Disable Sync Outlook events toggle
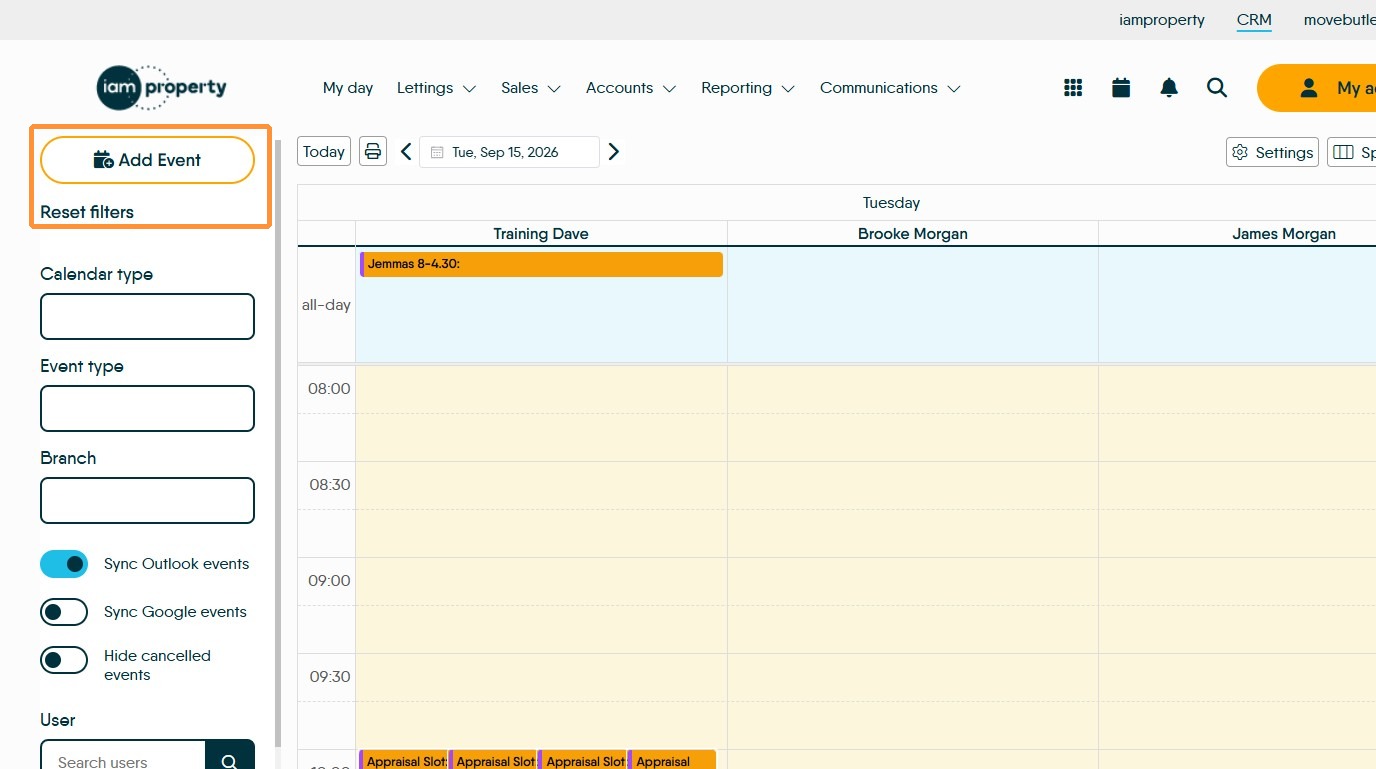Image resolution: width=1376 pixels, height=769 pixels. [x=64, y=564]
